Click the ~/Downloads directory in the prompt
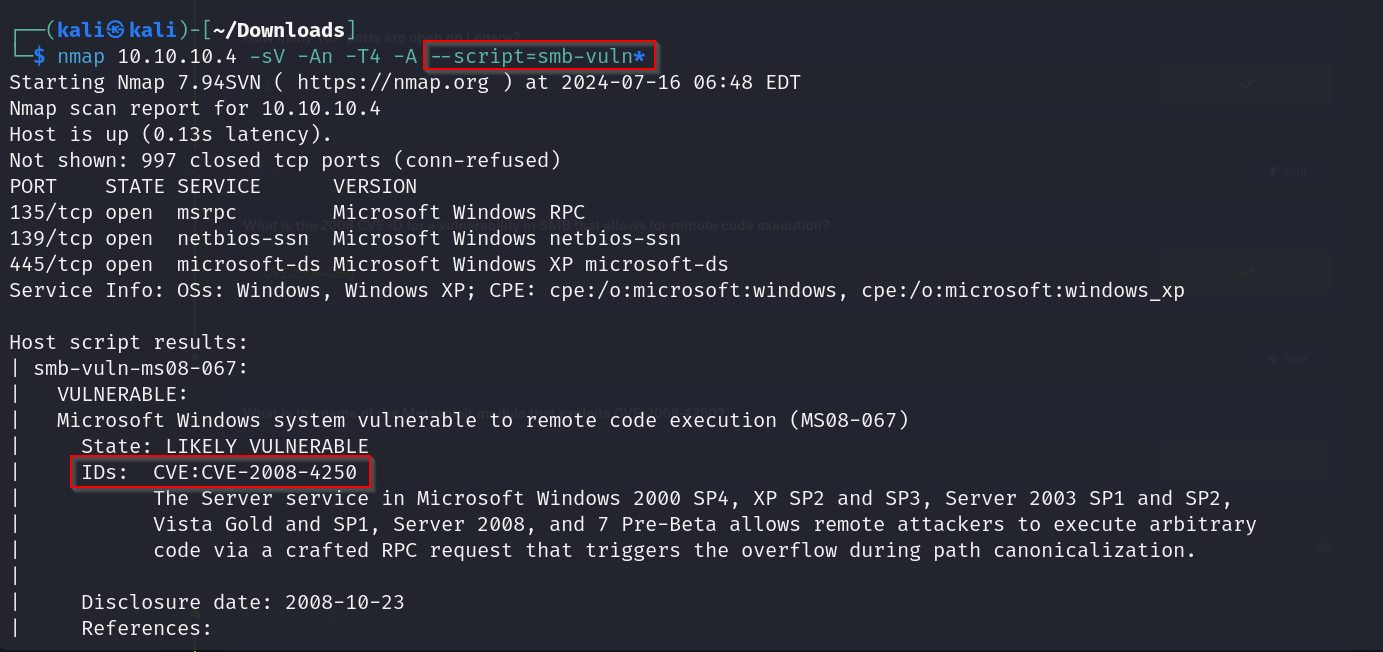 point(279,30)
